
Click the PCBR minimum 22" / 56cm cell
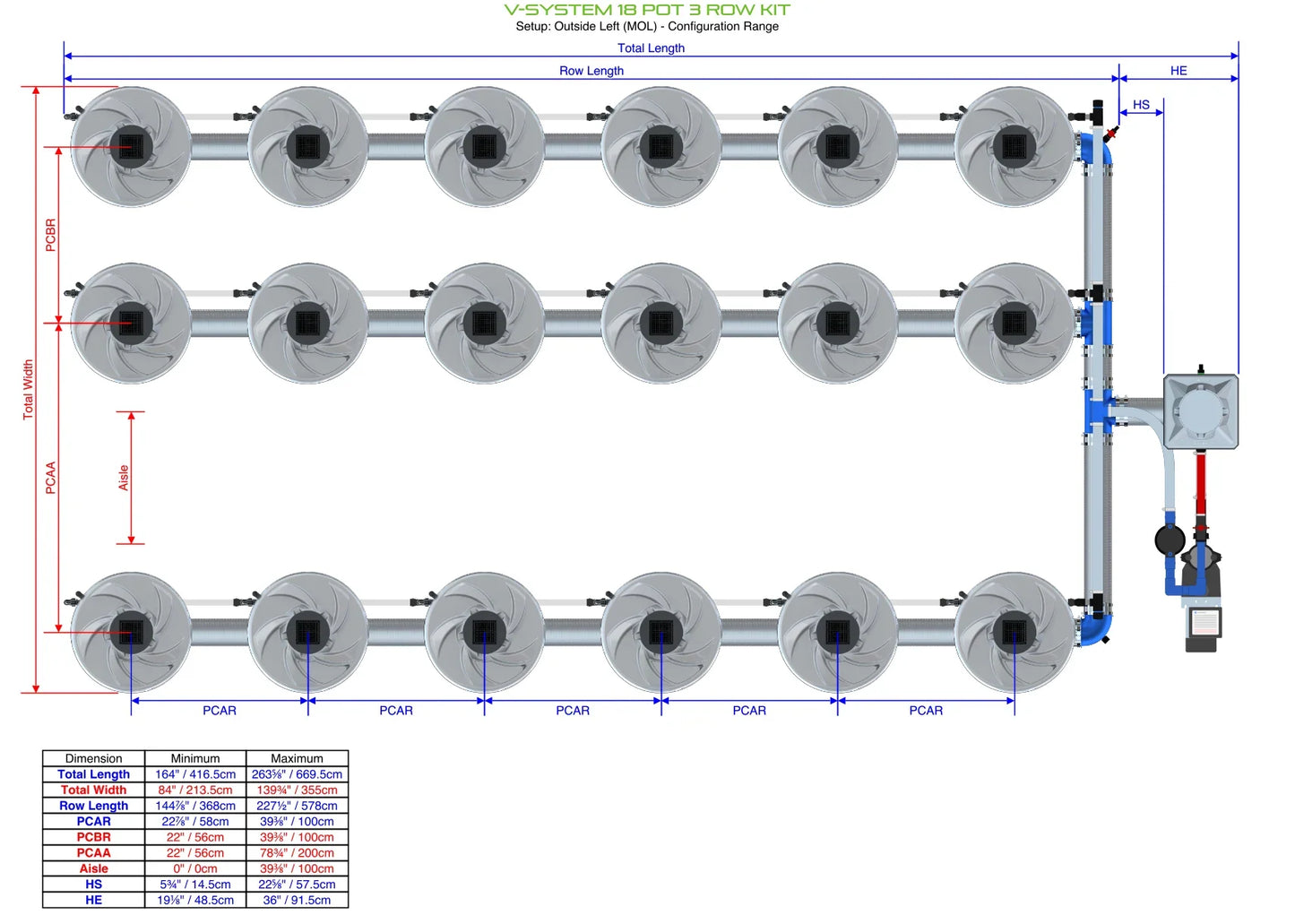pyautogui.click(x=195, y=837)
